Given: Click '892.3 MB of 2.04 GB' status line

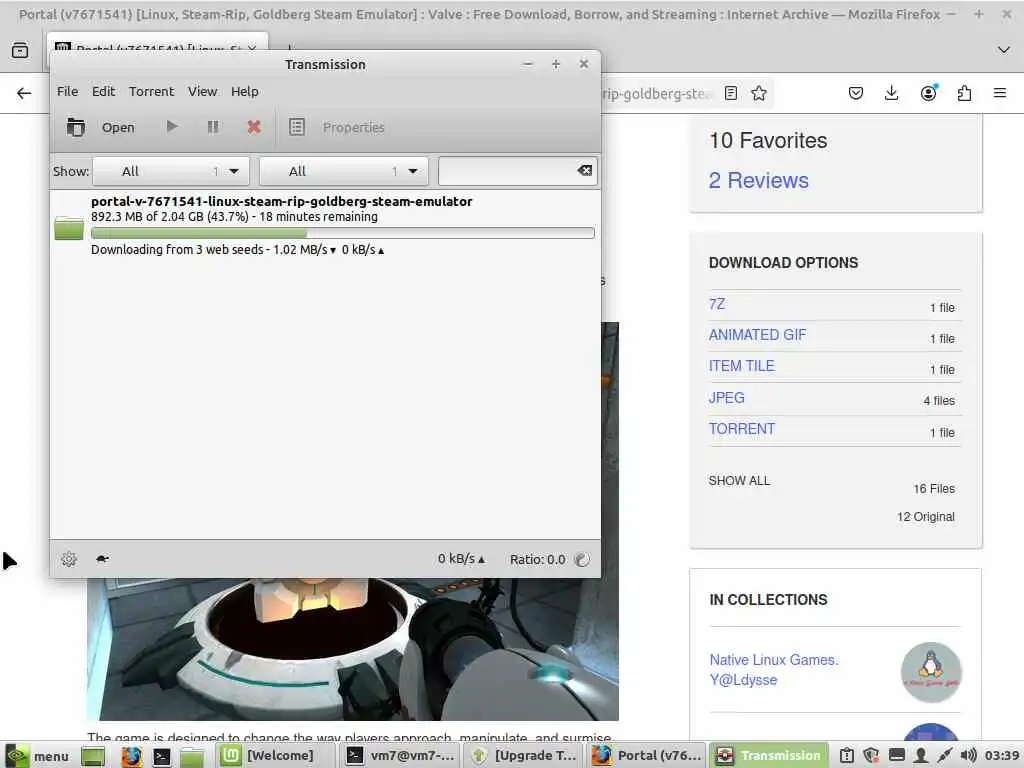Looking at the screenshot, I should tap(234, 217).
